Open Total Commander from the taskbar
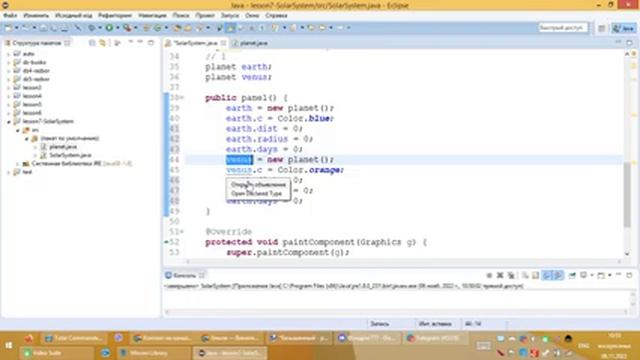 click(73, 338)
